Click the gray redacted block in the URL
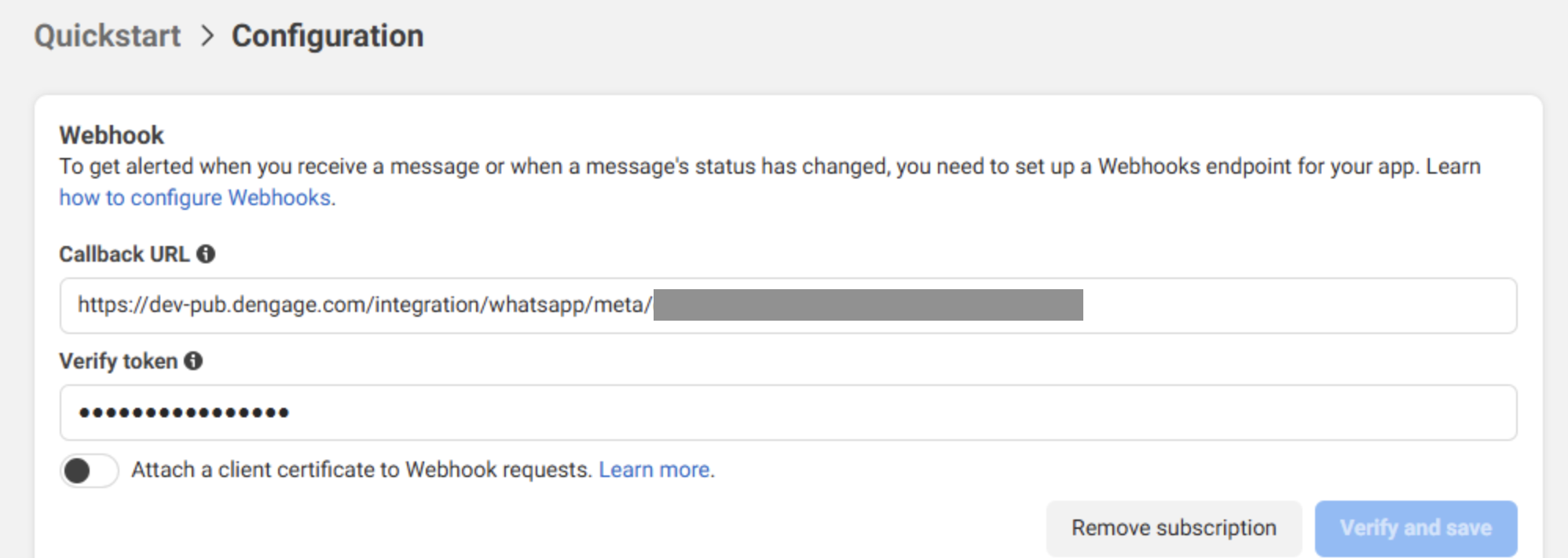 (x=868, y=305)
